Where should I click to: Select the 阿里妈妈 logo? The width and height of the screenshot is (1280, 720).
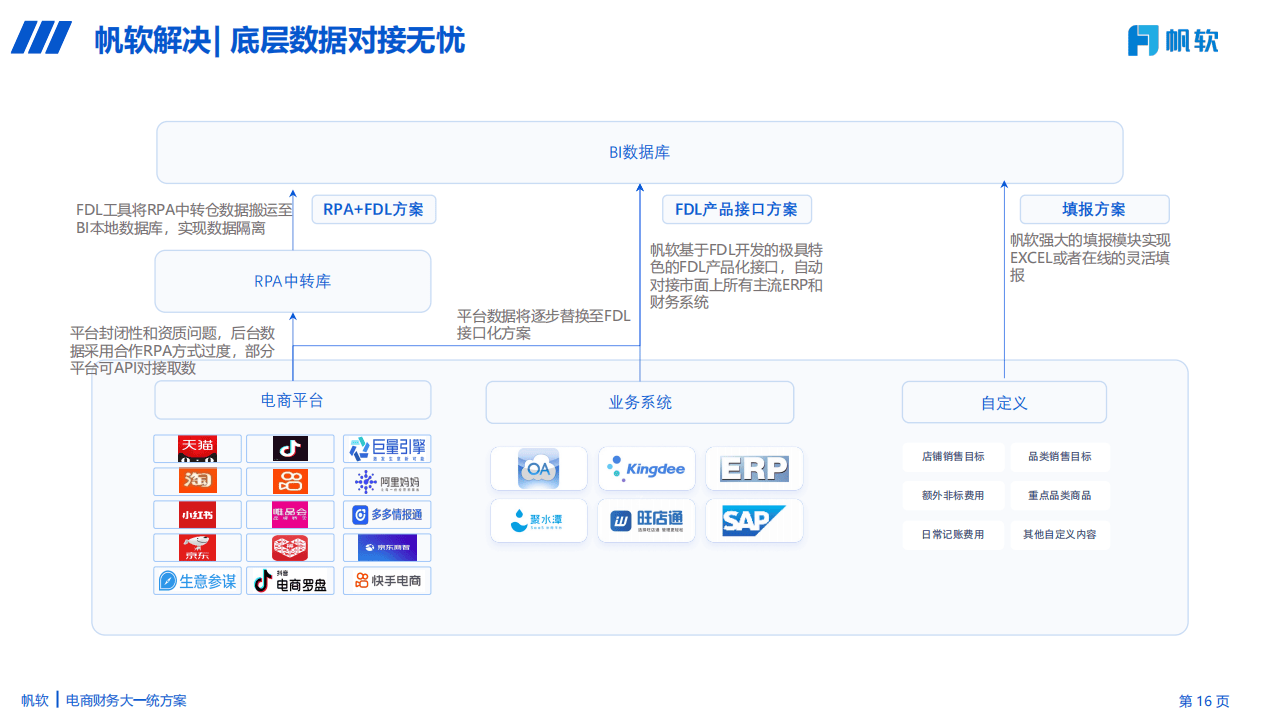point(387,481)
